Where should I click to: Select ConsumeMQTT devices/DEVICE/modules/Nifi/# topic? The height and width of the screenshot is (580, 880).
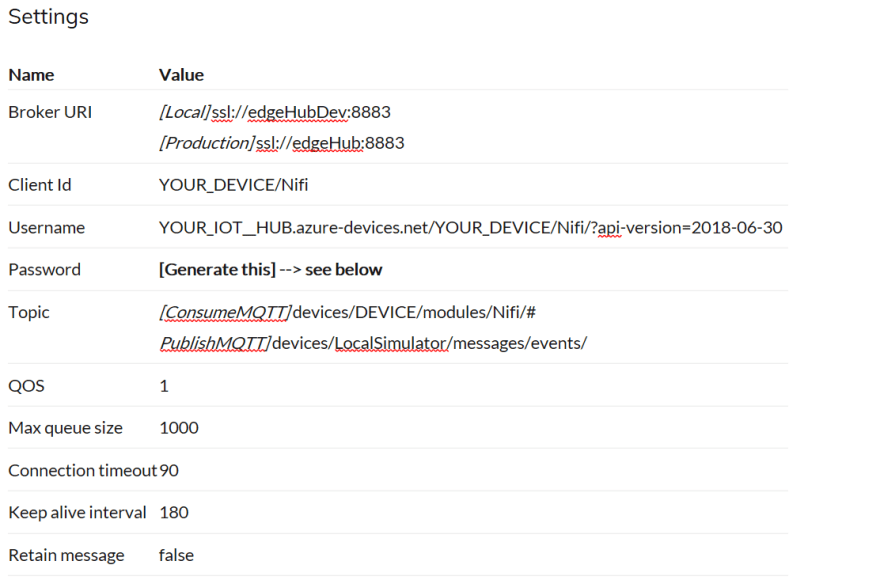click(x=347, y=313)
